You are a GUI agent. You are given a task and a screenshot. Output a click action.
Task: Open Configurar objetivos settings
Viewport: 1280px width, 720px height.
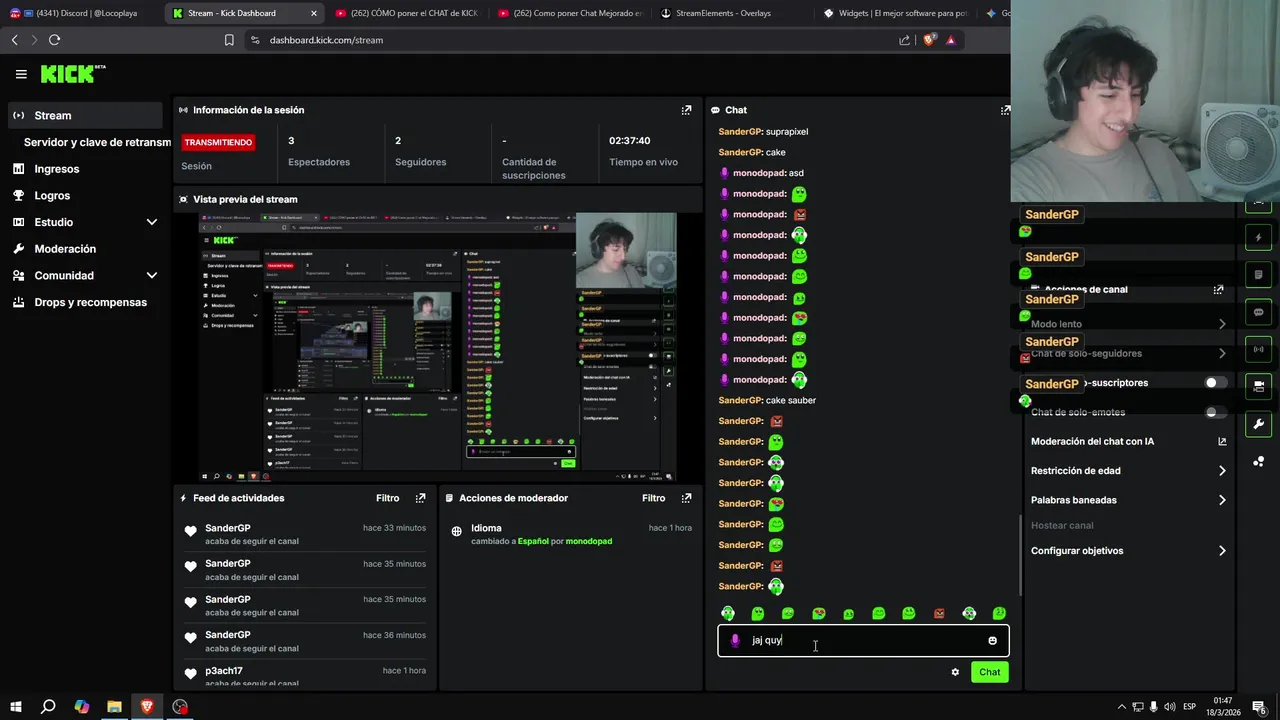click(1128, 551)
